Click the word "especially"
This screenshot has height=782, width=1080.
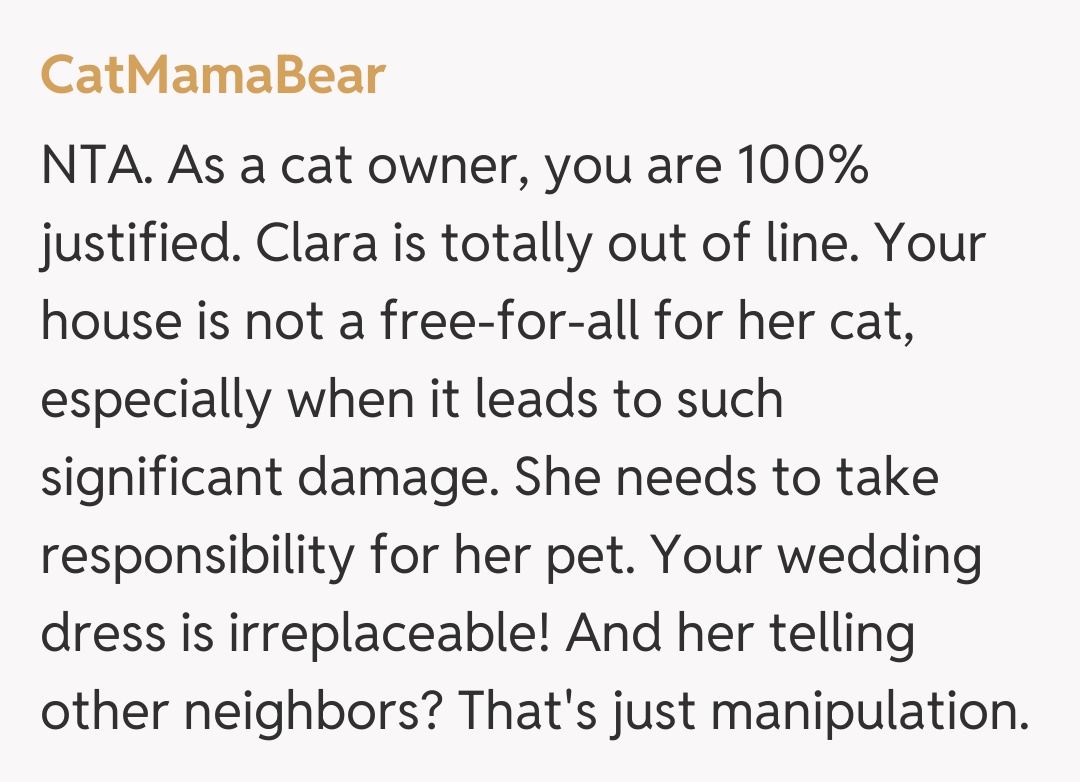click(156, 400)
